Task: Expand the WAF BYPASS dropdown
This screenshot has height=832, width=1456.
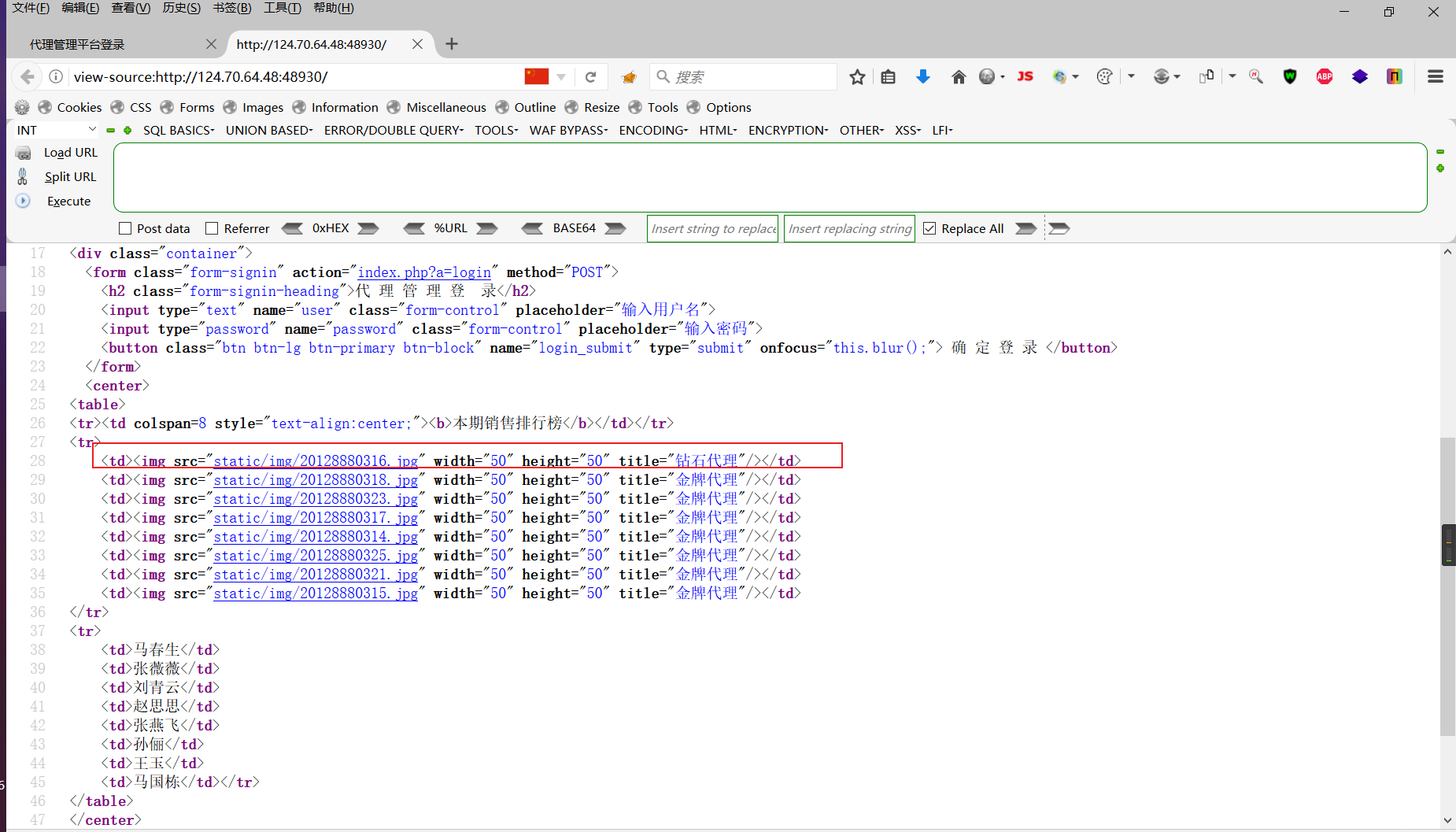Action: [568, 130]
